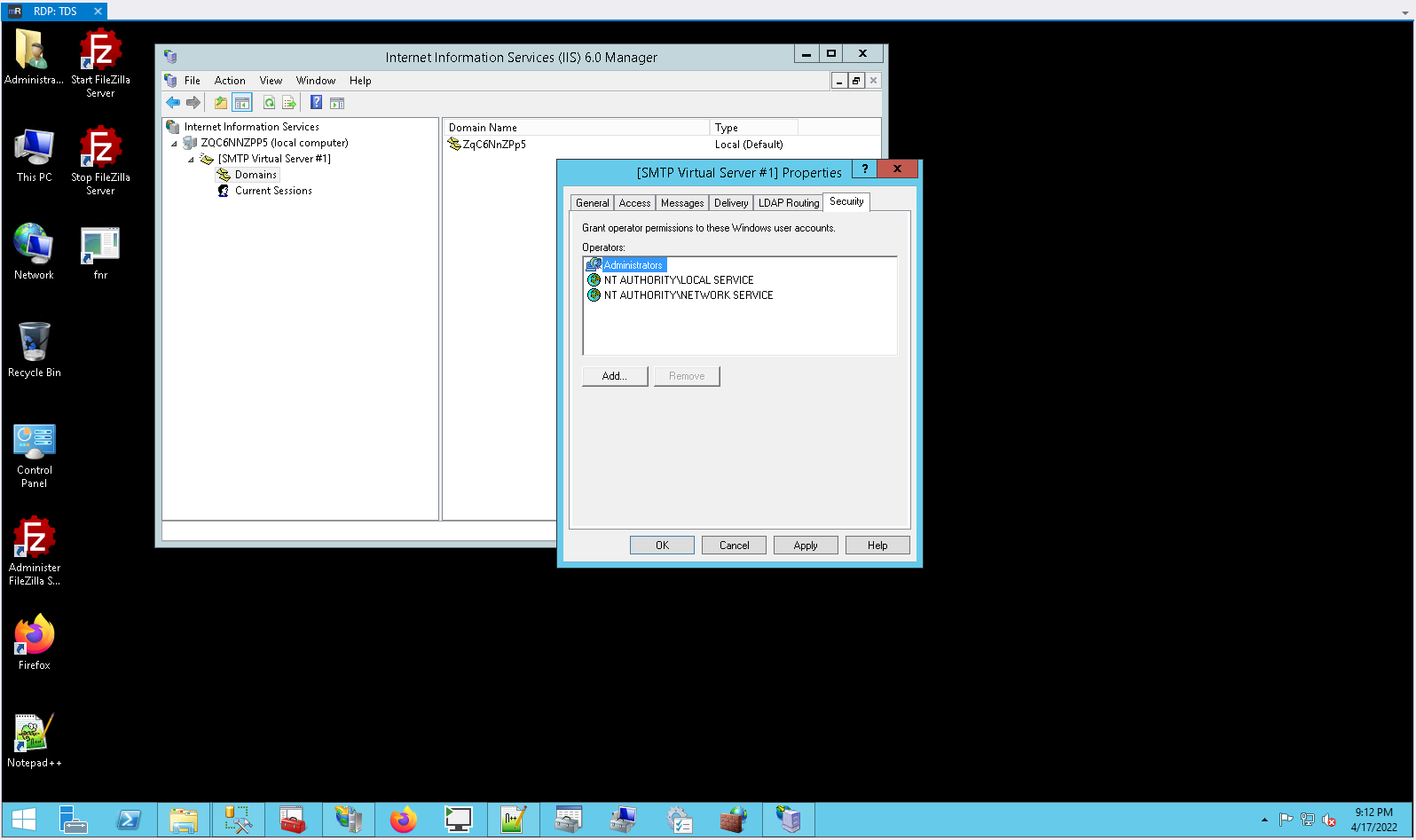The image size is (1416, 840).
Task: Click the IIS Manager taskbar button
Action: click(789, 820)
